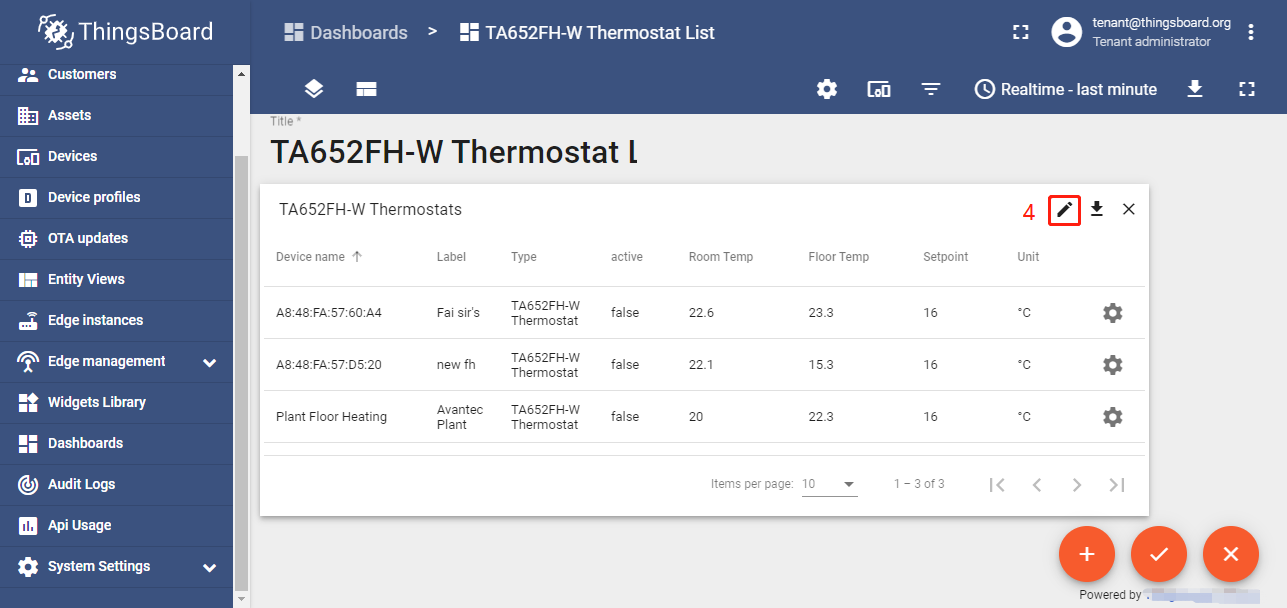Go to last page of table
The image size is (1287, 608).
[1117, 485]
